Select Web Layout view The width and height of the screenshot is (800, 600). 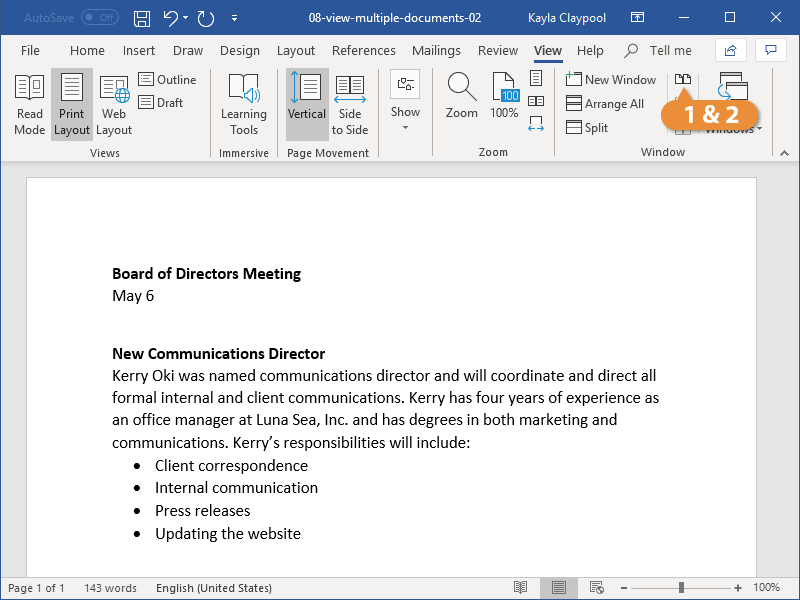click(x=114, y=105)
